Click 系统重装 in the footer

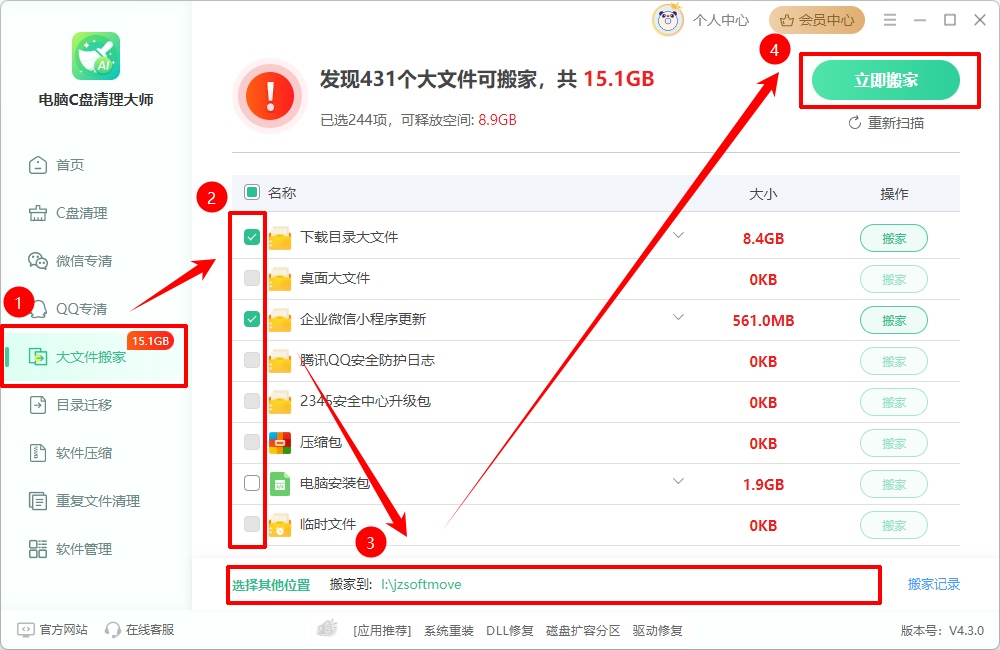coord(449,630)
